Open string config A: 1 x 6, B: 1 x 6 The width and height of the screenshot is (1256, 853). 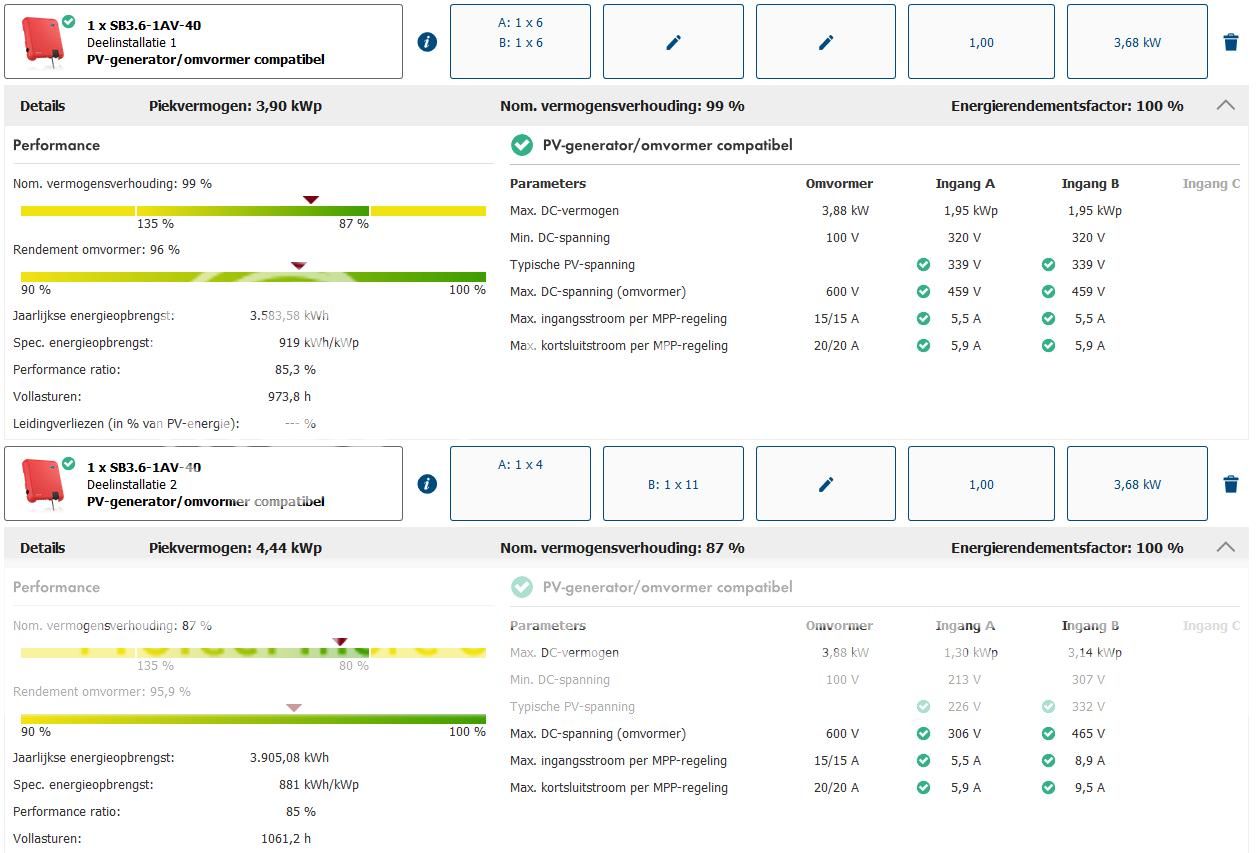[520, 42]
